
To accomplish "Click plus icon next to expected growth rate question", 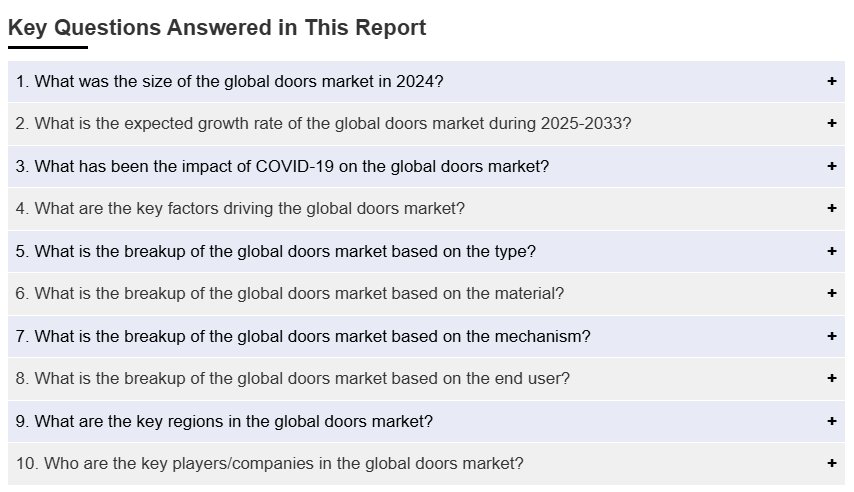I will 831,124.
